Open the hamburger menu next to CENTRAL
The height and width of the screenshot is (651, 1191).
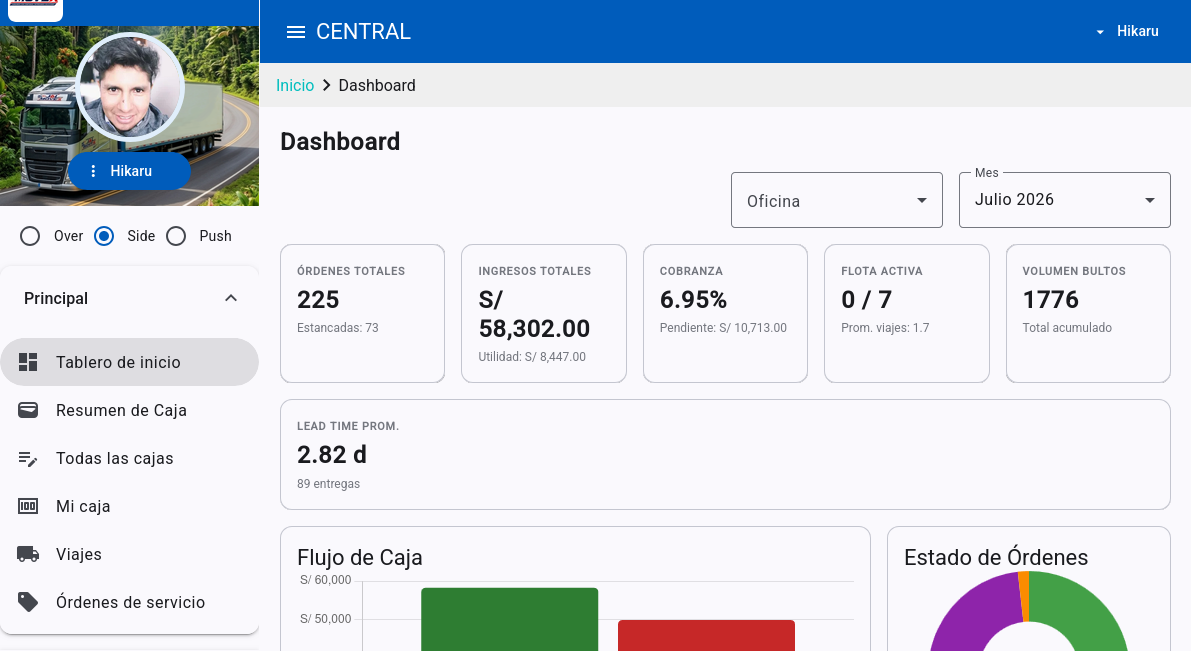point(295,32)
